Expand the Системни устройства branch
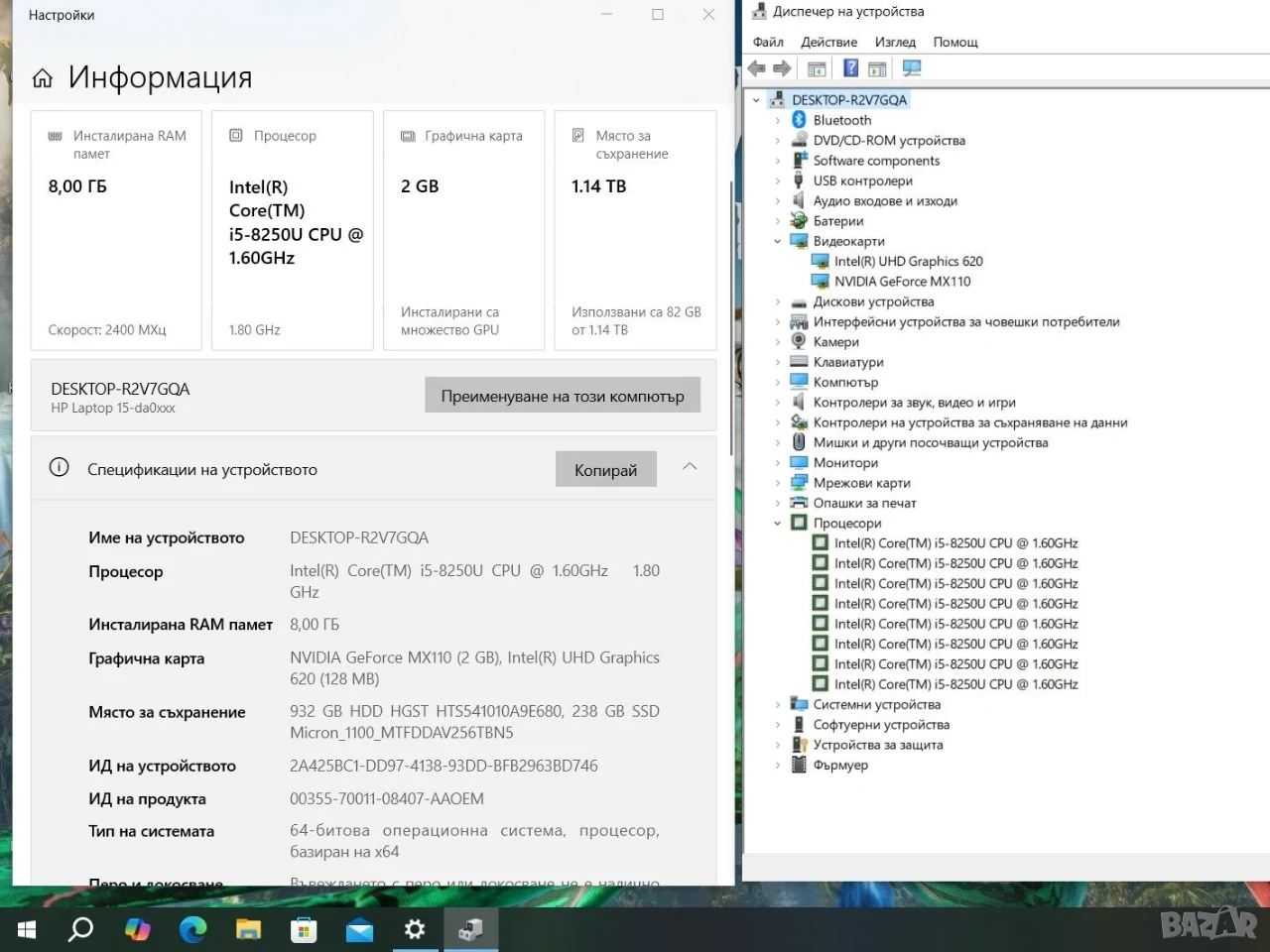Viewport: 1270px width, 952px height. coord(777,704)
